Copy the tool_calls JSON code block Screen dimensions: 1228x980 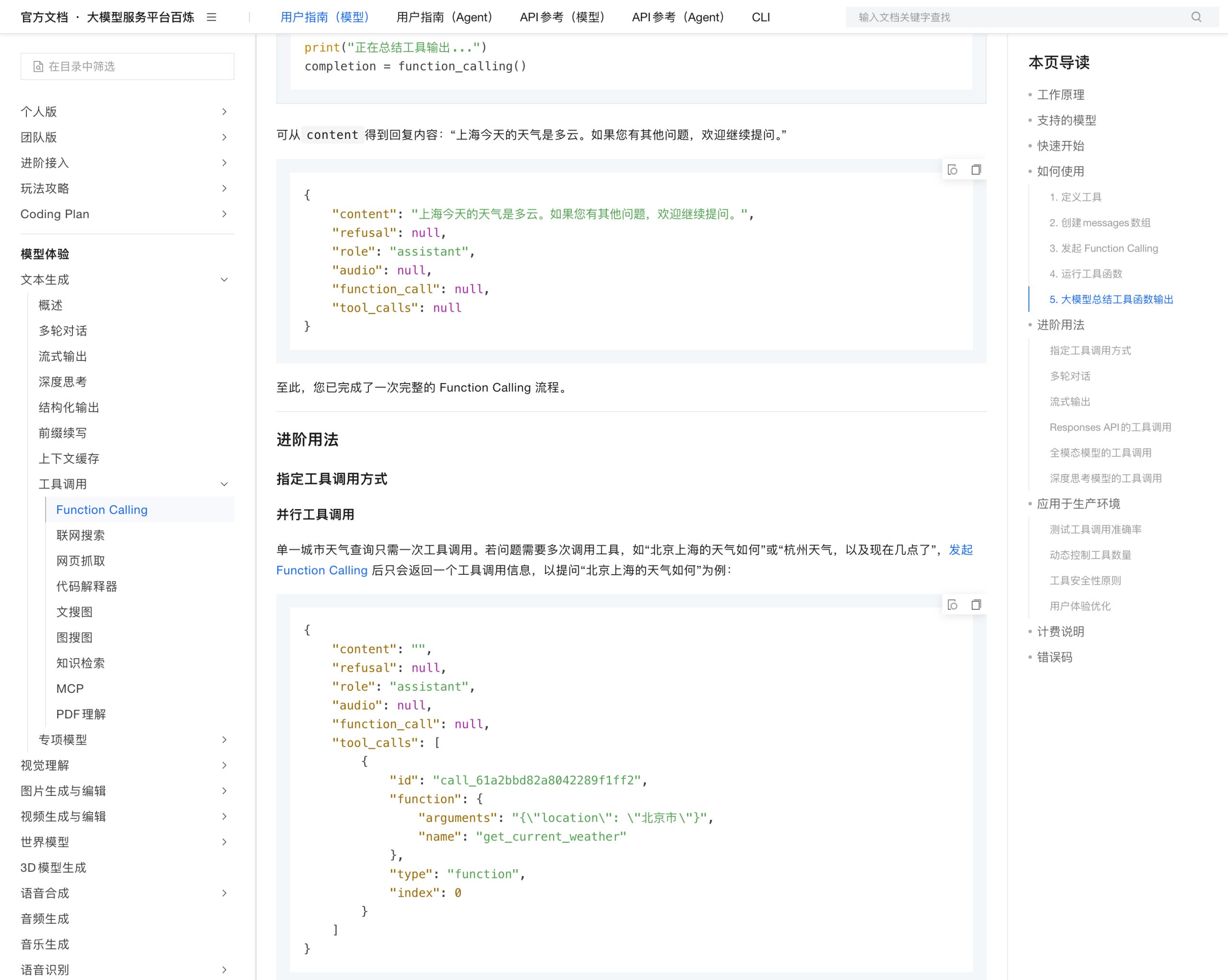(x=976, y=605)
